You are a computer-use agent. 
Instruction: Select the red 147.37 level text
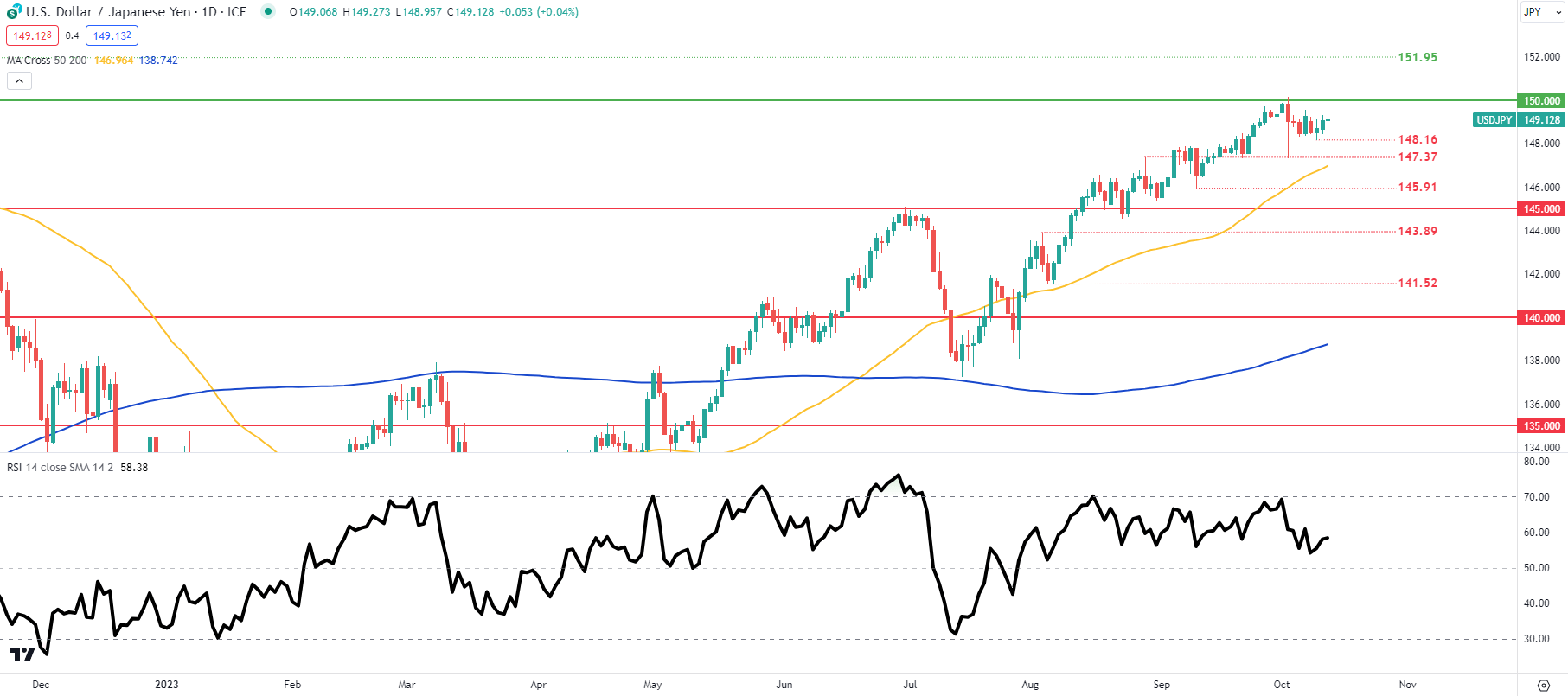(x=1418, y=156)
